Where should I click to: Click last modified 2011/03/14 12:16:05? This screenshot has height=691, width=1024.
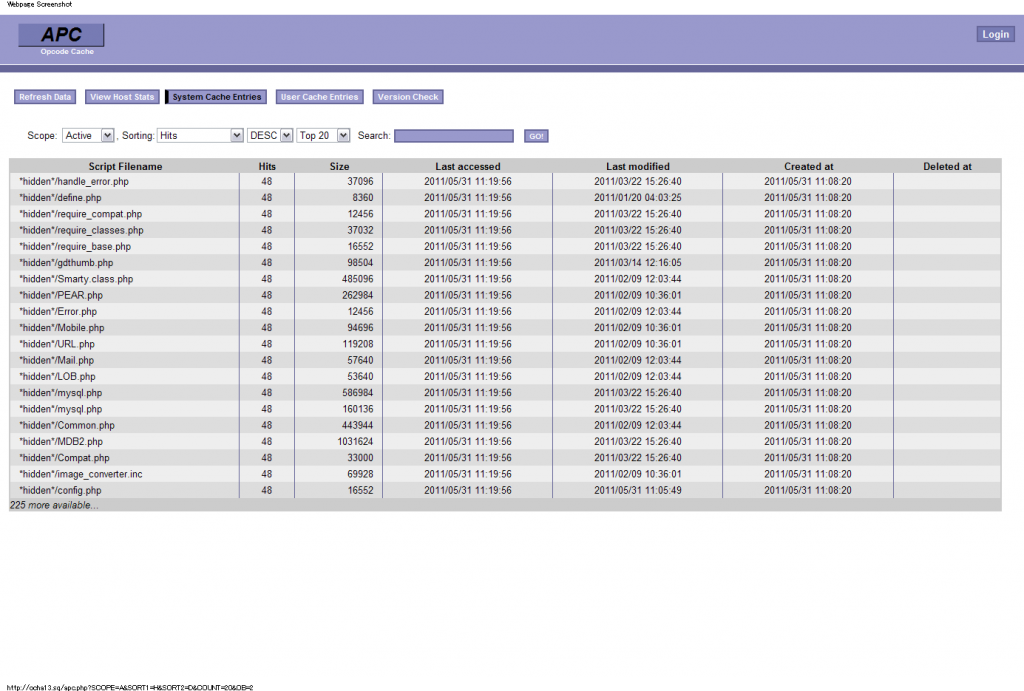(637, 263)
